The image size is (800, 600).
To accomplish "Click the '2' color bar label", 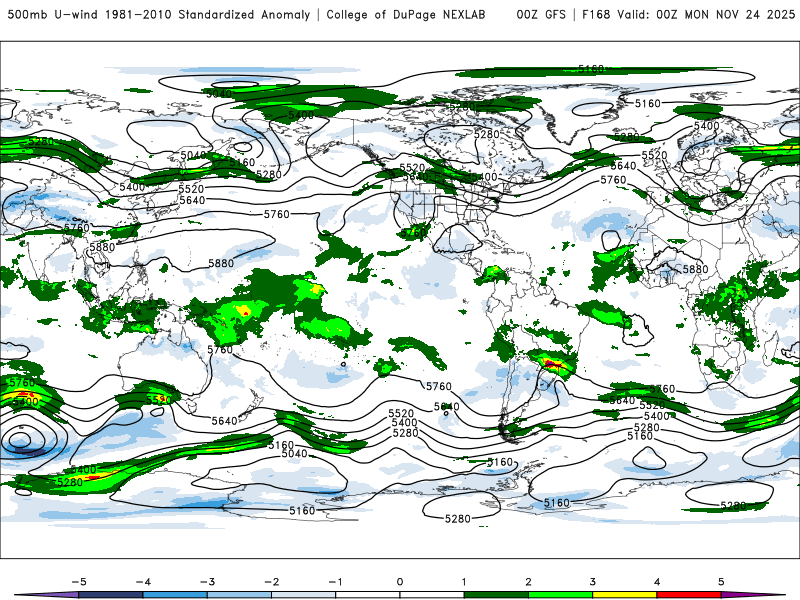I will pos(529,582).
